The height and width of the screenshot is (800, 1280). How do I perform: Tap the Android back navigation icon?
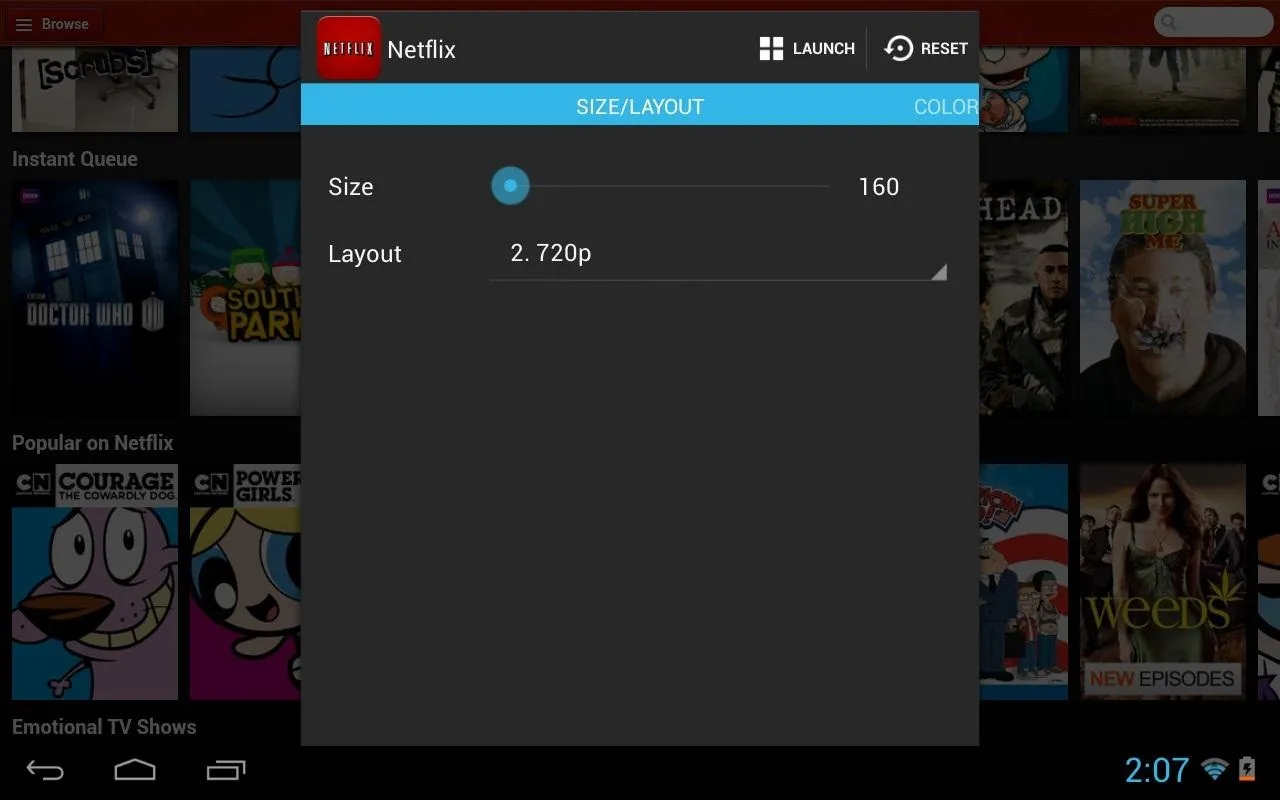(x=45, y=770)
